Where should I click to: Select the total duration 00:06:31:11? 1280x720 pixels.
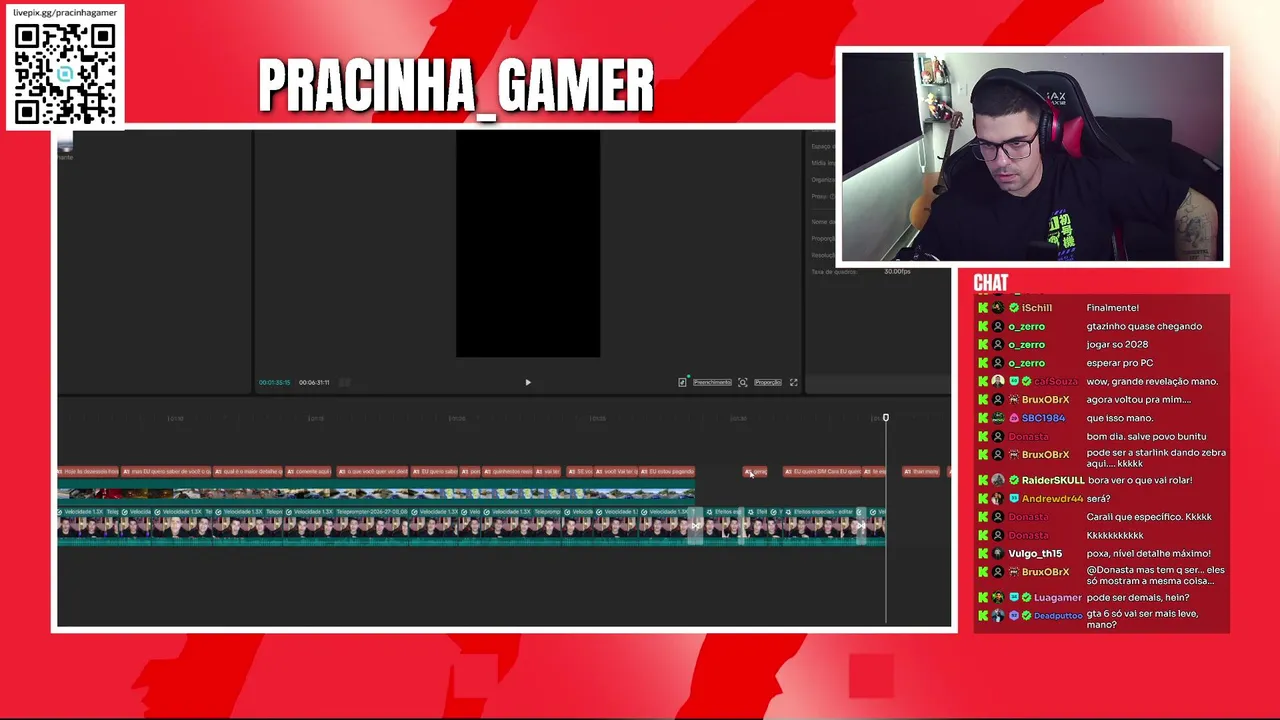click(314, 382)
